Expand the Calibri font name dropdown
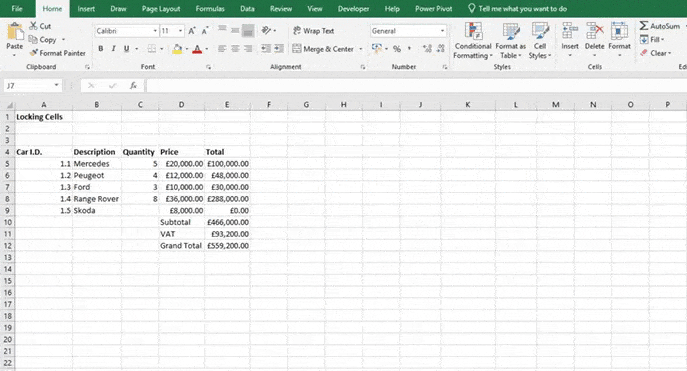The width and height of the screenshot is (687, 371). pos(155,31)
